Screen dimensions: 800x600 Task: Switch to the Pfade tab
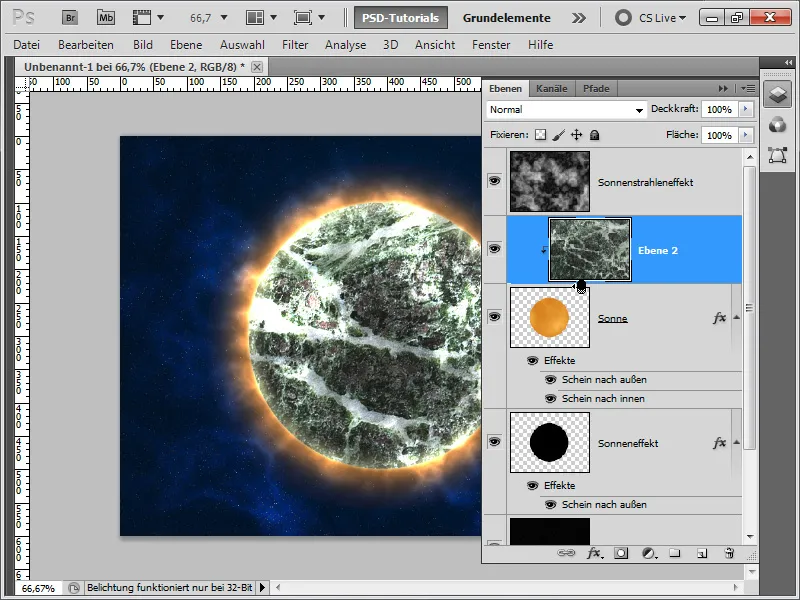[x=596, y=89]
